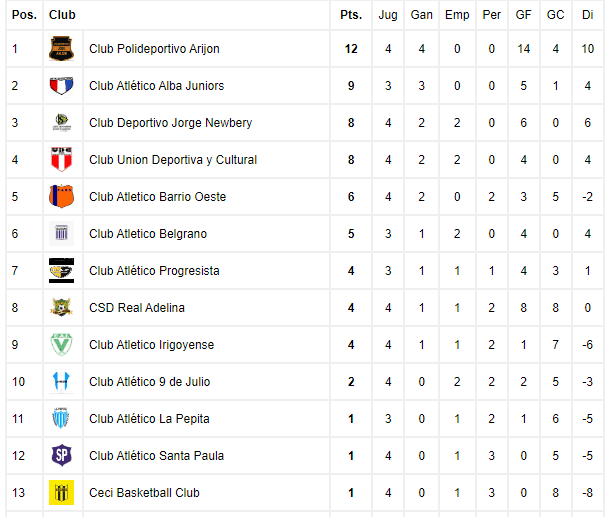
Task: Select the Club Atletico Belgrano name
Action: (x=148, y=234)
